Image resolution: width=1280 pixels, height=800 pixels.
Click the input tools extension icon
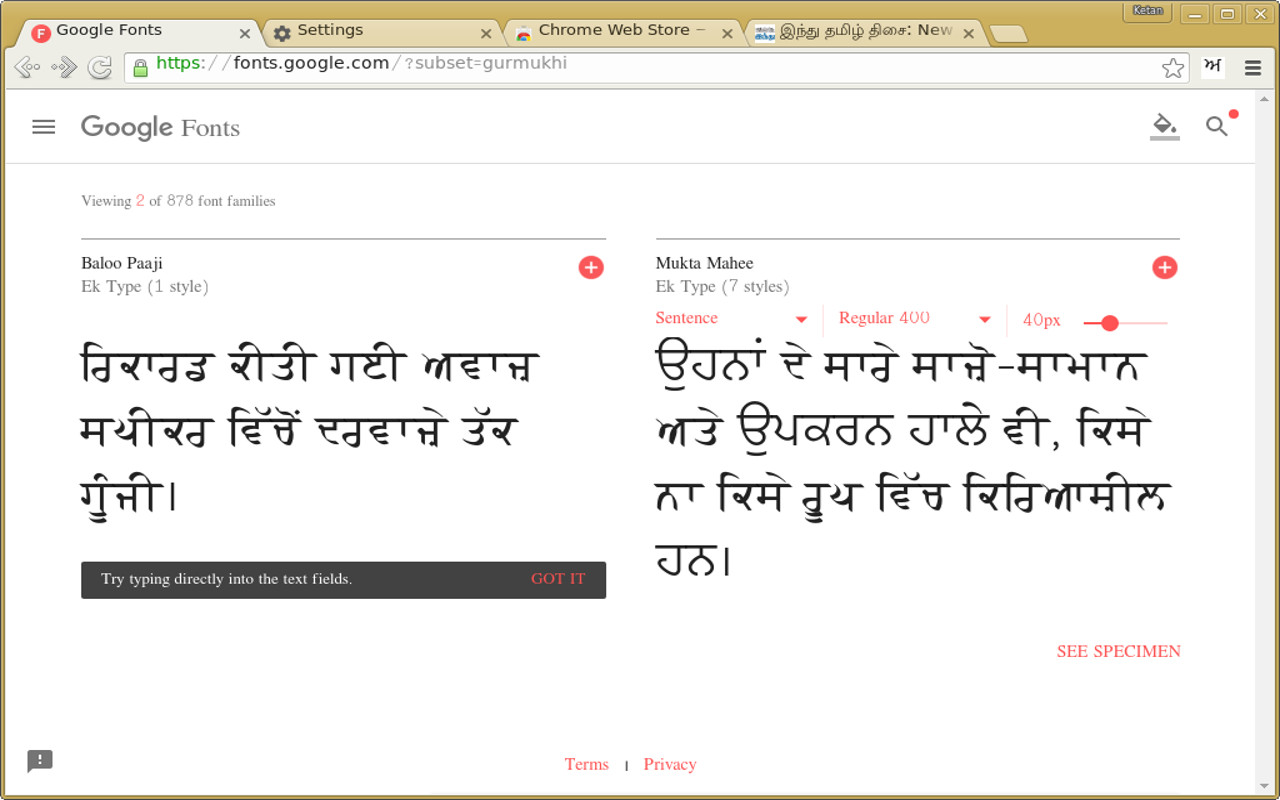pos(1212,66)
